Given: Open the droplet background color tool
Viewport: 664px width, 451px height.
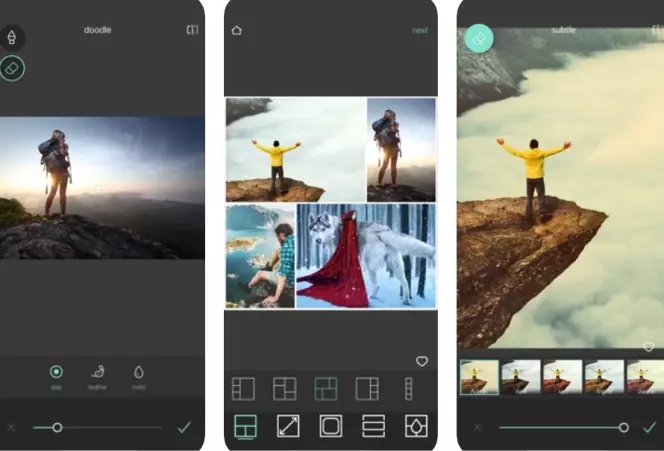Looking at the screenshot, I should coord(416,426).
